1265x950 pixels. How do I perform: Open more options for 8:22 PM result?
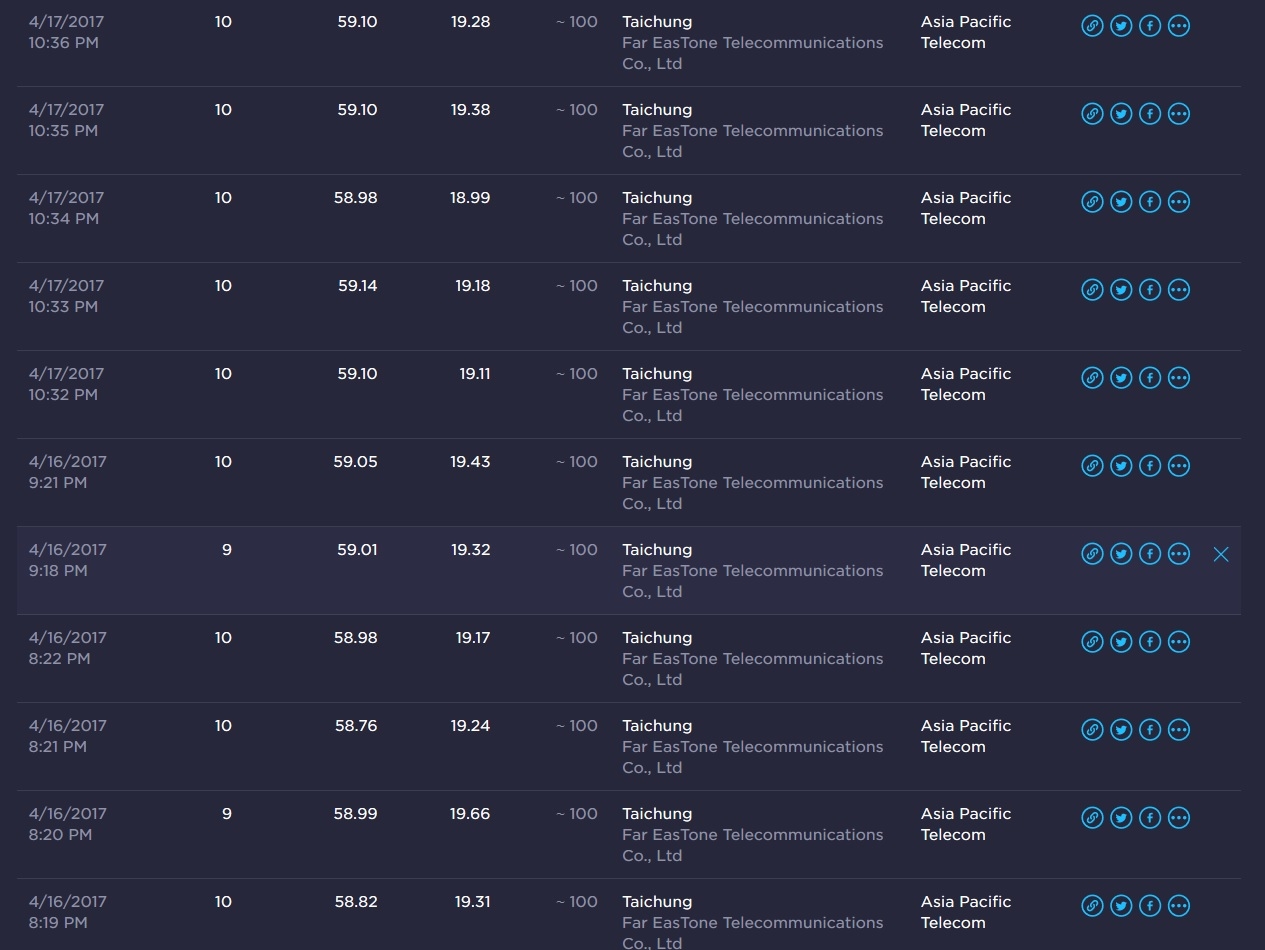(x=1179, y=642)
